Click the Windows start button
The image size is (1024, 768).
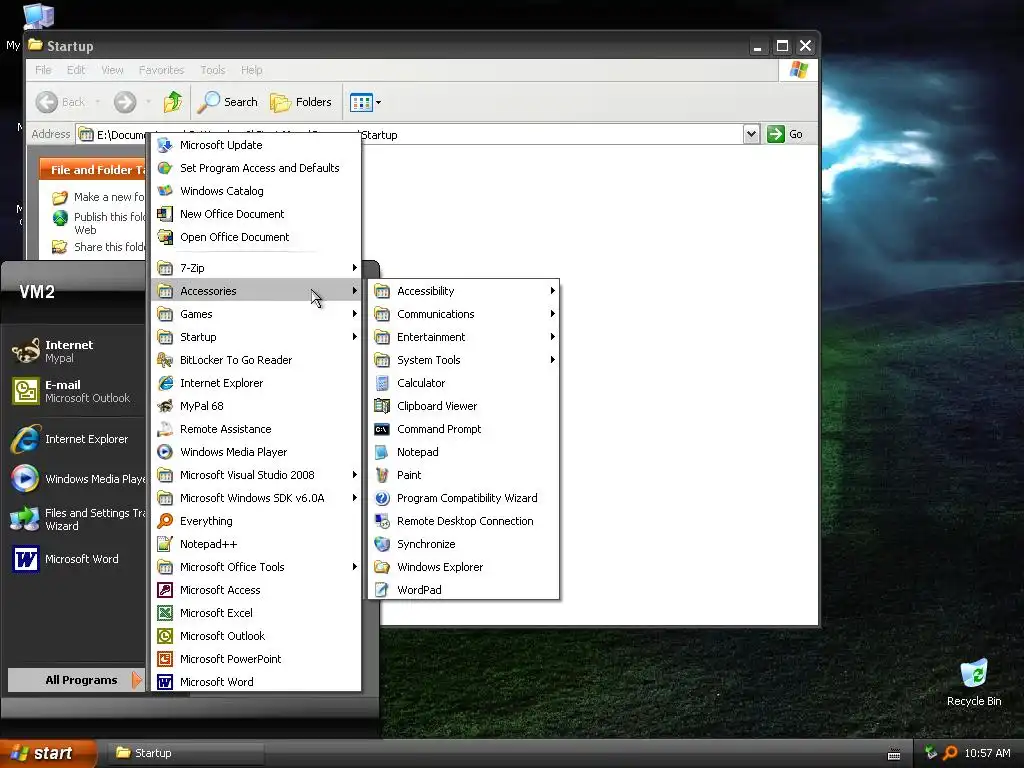point(48,753)
